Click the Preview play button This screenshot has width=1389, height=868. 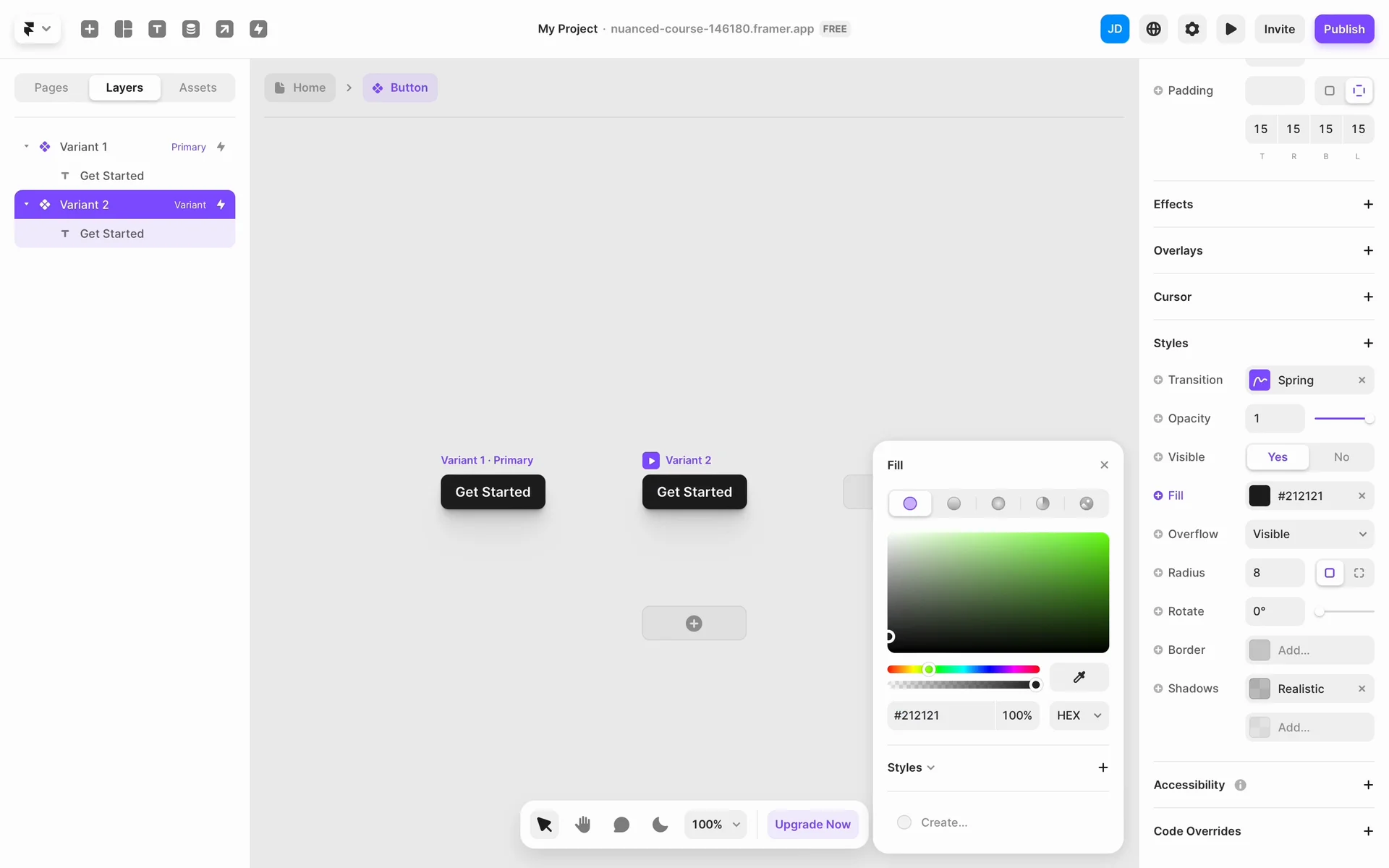(1231, 29)
